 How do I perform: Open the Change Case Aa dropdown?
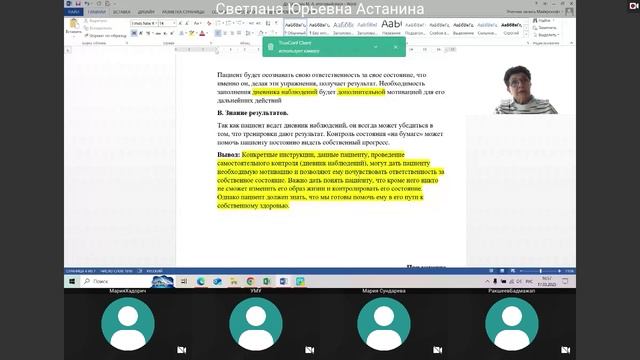(198, 23)
